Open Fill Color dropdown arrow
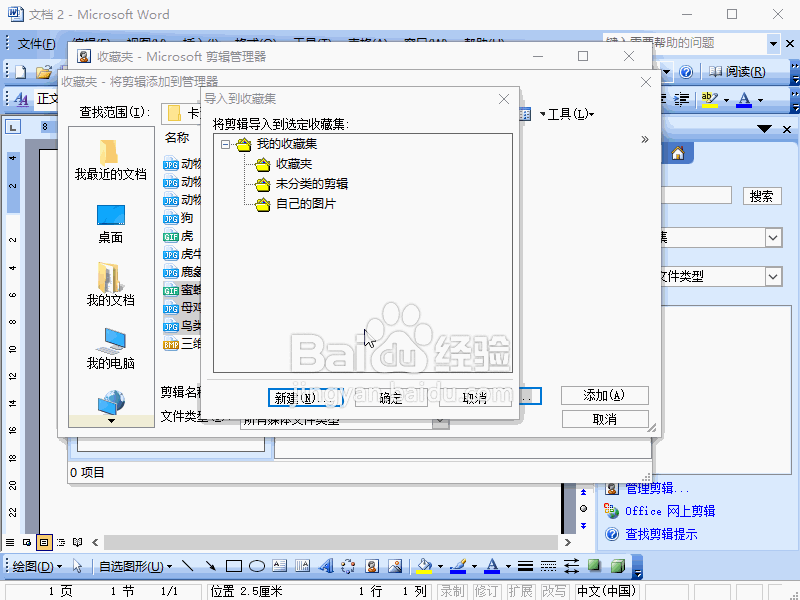 tap(440, 566)
